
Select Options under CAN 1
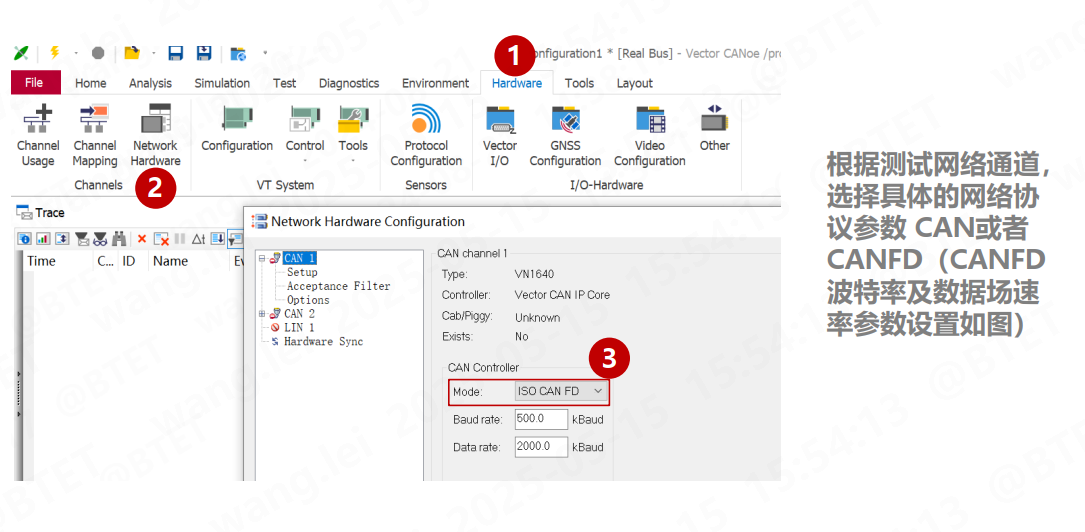tap(309, 300)
